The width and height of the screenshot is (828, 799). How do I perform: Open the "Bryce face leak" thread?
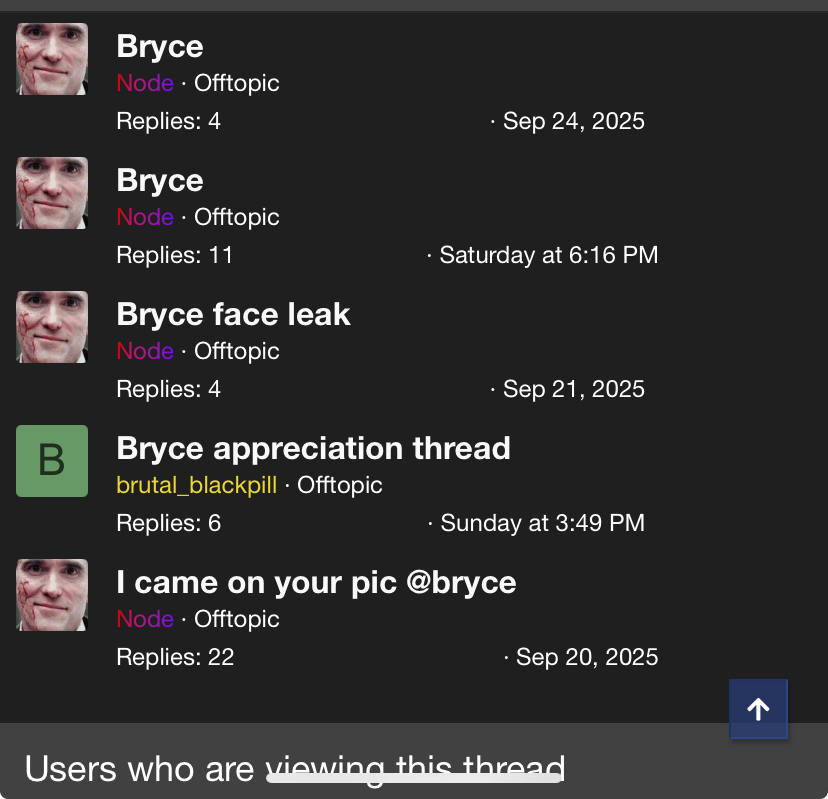pos(233,315)
